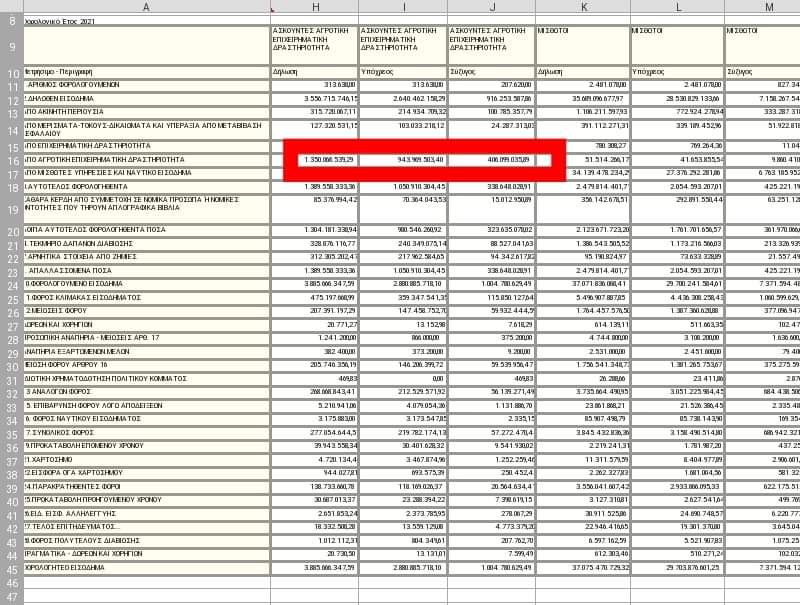Click 'Υπόχρεος' cell in column L

(x=678, y=72)
